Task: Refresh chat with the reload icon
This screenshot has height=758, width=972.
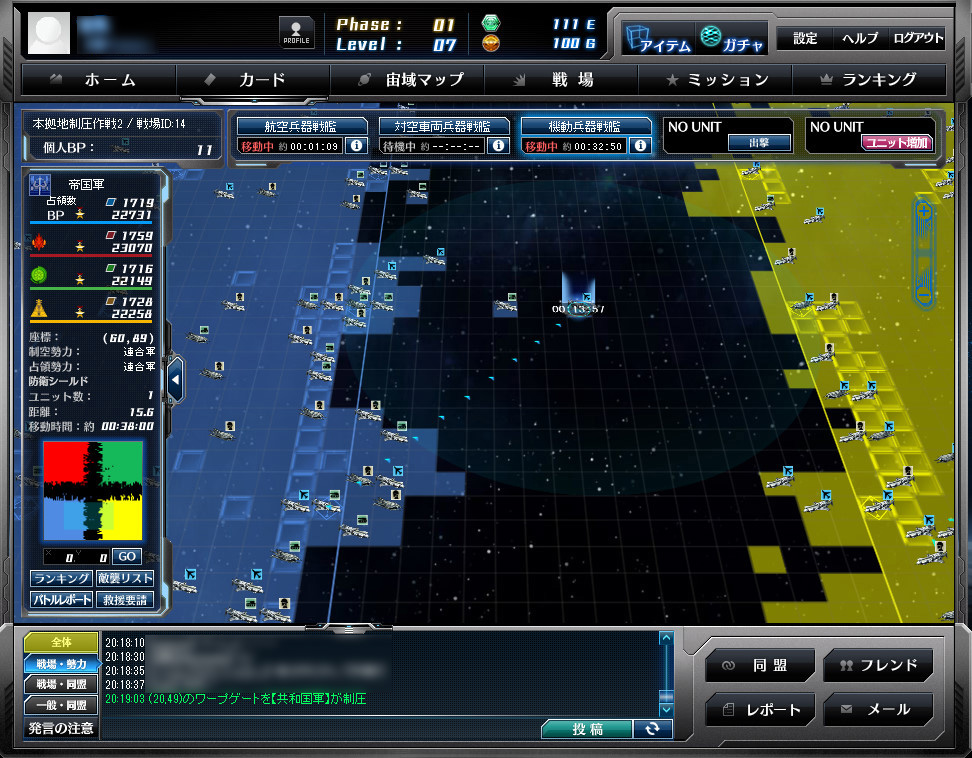Action: [652, 729]
